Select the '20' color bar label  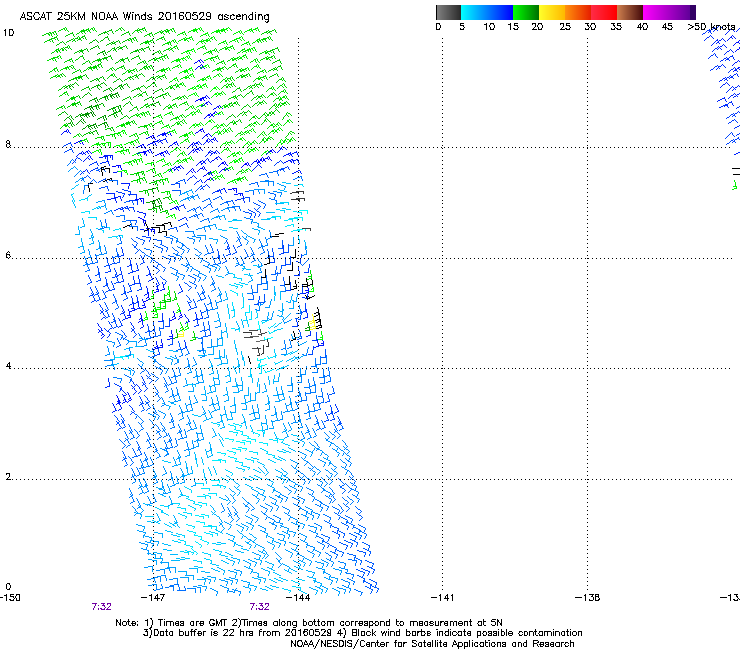pos(537,27)
